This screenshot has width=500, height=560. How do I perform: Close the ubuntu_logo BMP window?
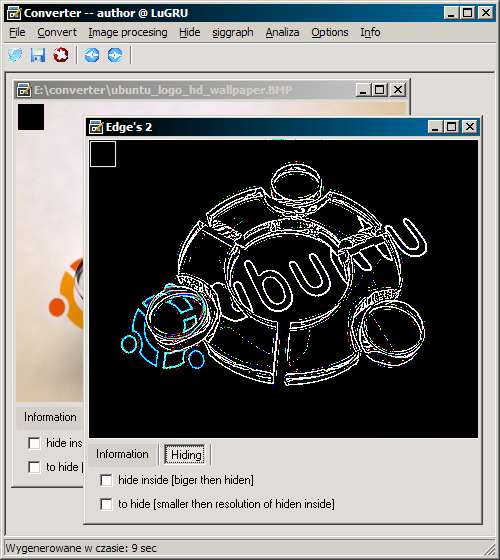click(x=398, y=90)
